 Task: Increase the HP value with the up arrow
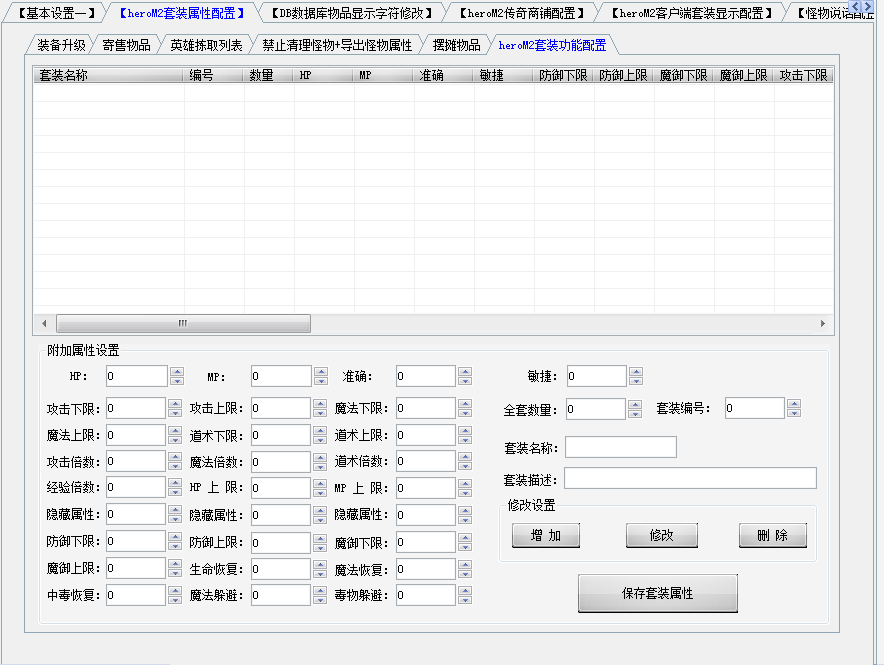point(176,371)
